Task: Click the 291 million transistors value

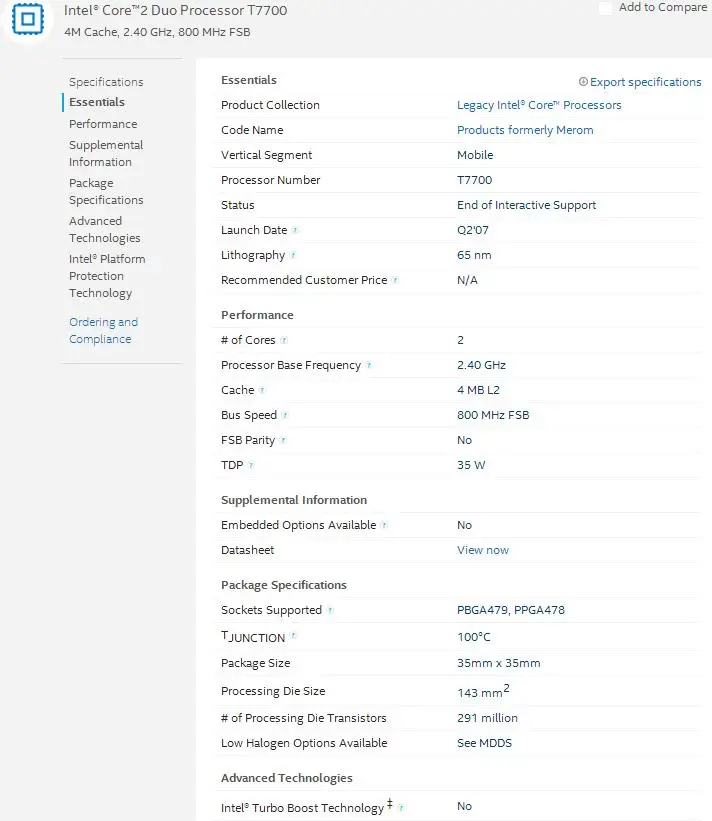Action: [487, 718]
